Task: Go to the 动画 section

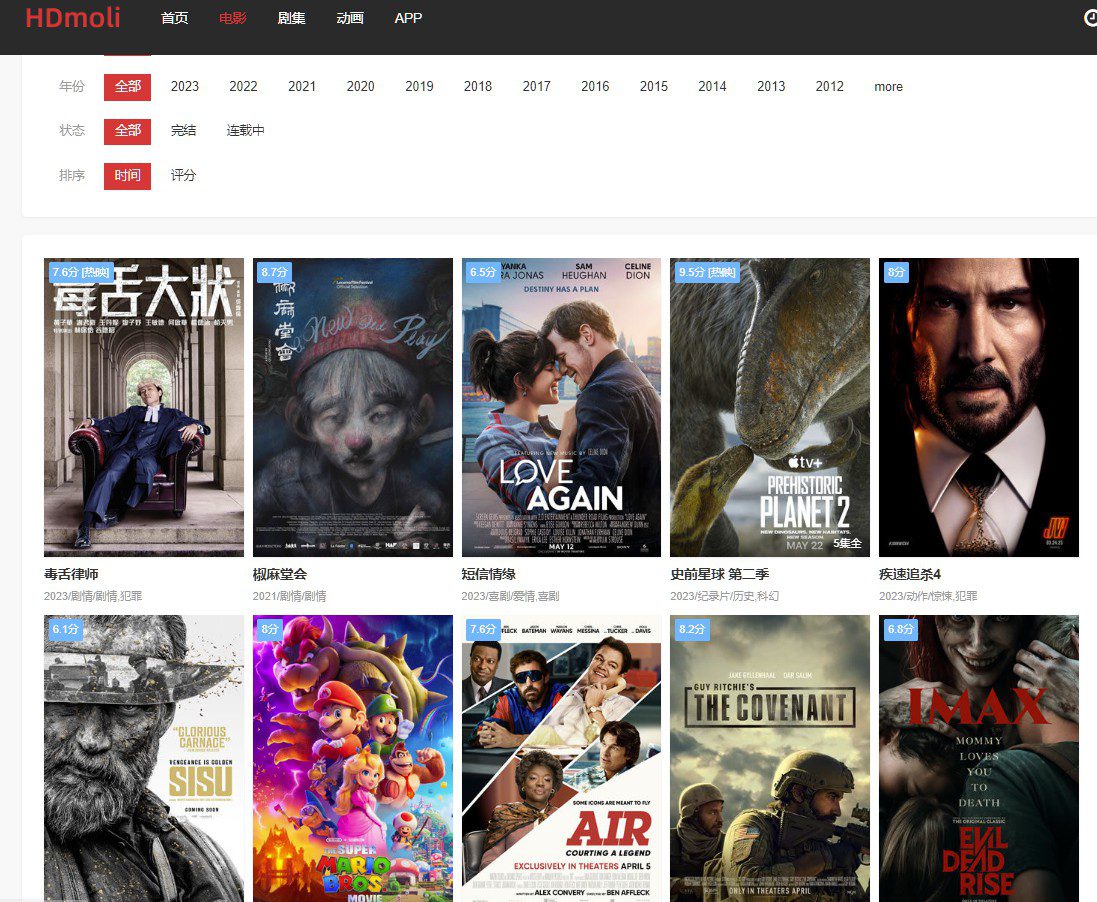Action: click(349, 18)
